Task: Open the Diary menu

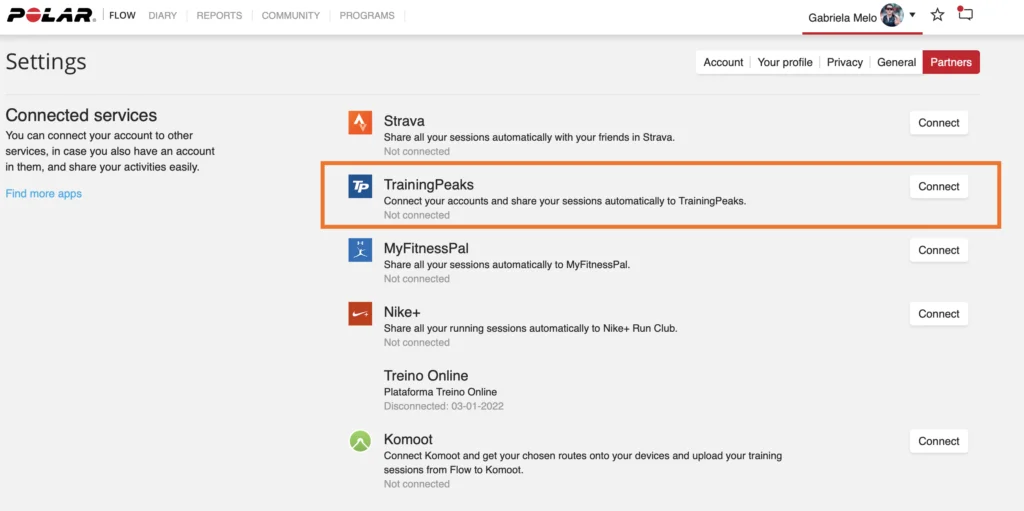Action: (163, 16)
